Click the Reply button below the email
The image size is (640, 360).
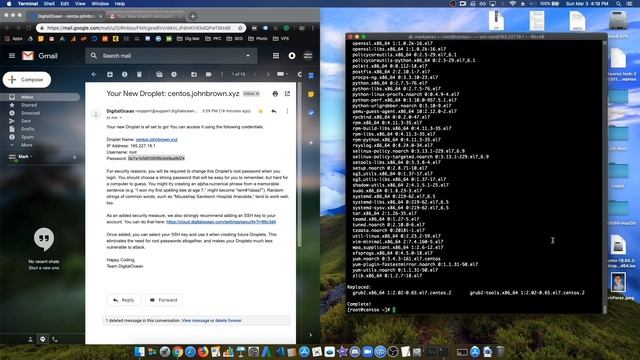click(x=123, y=300)
